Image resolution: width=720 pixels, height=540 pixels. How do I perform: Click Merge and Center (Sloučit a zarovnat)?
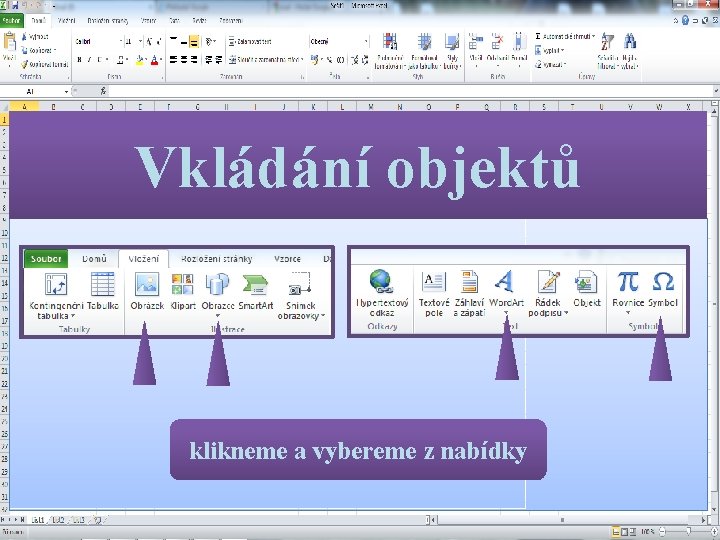pos(265,60)
